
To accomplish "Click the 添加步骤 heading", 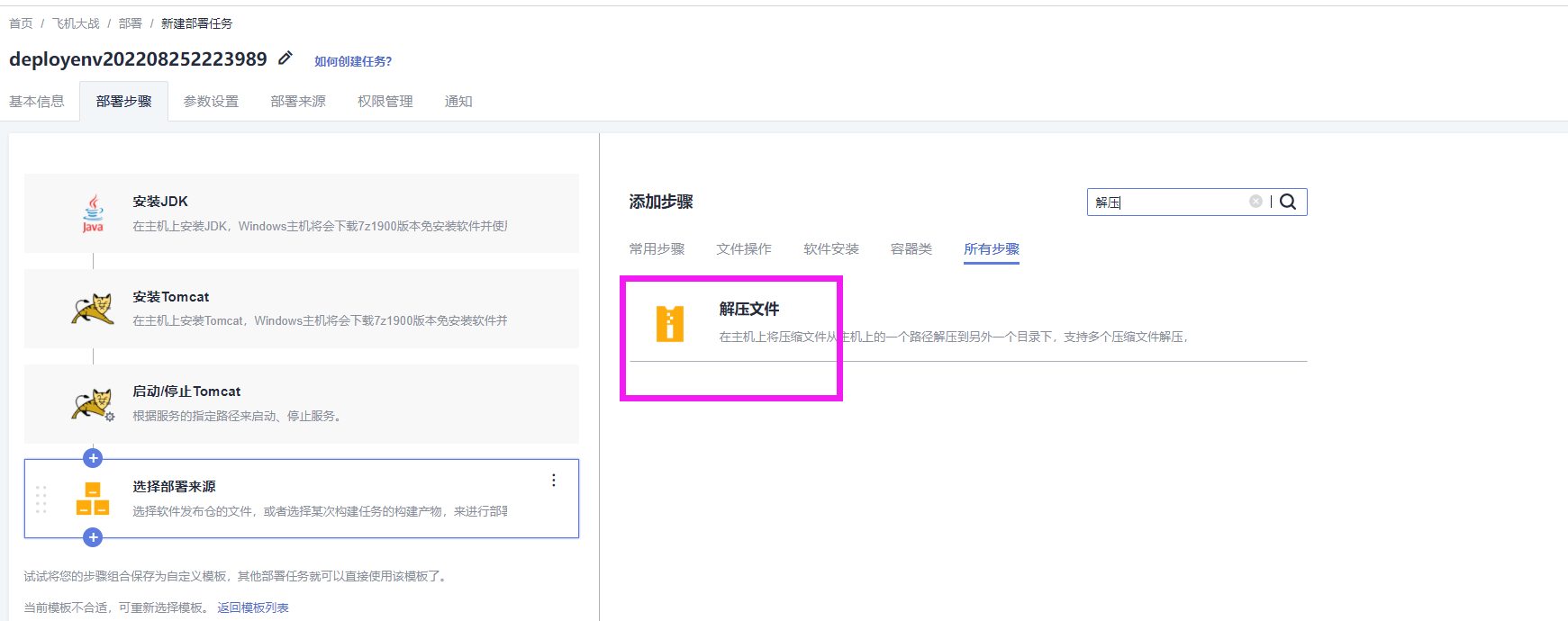I will [x=661, y=202].
